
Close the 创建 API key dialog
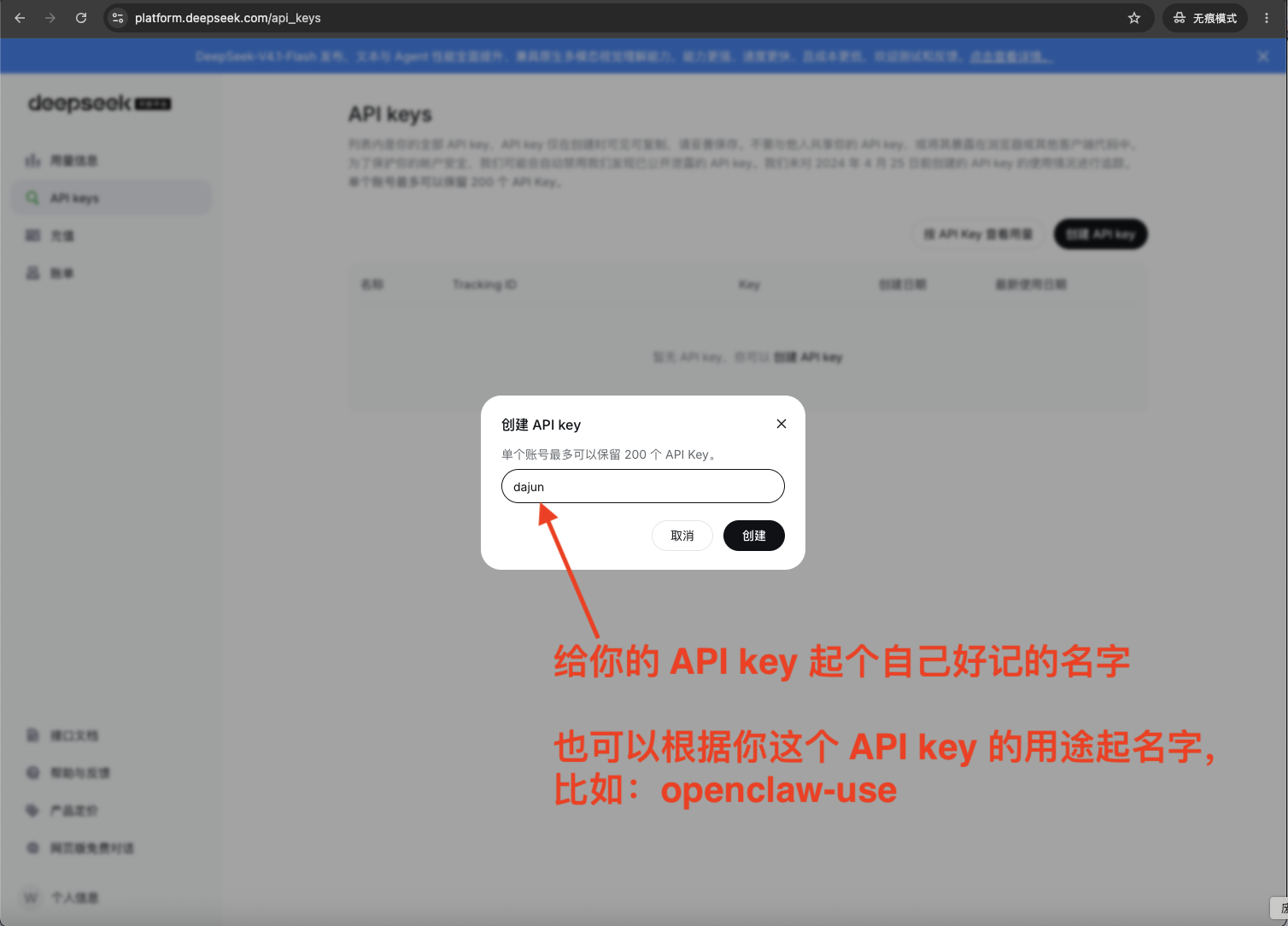tap(782, 424)
